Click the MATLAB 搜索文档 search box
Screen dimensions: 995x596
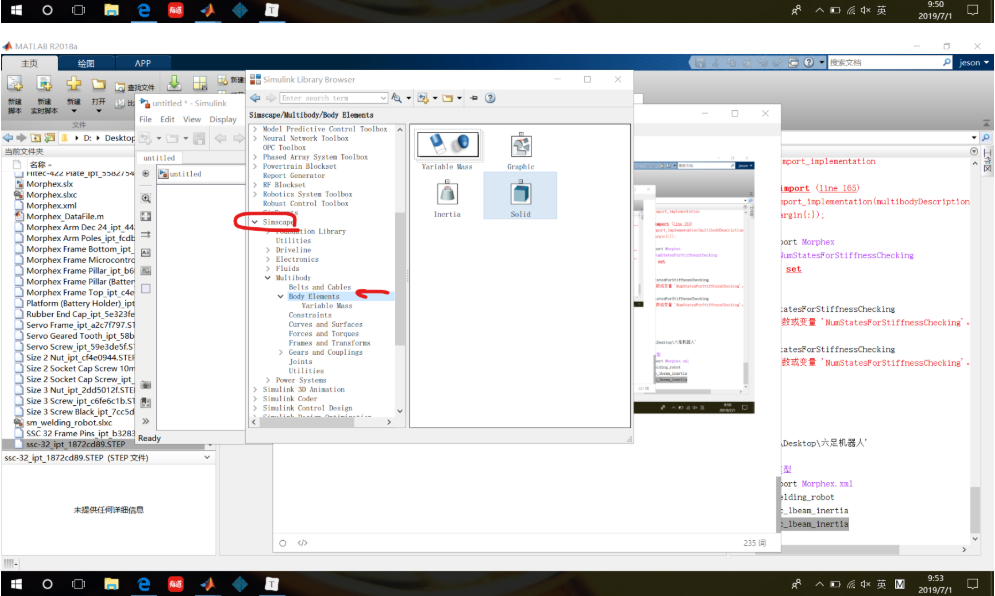[885, 62]
